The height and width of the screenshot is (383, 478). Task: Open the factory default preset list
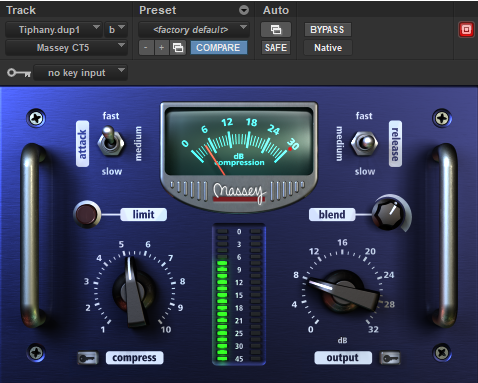tap(194, 30)
